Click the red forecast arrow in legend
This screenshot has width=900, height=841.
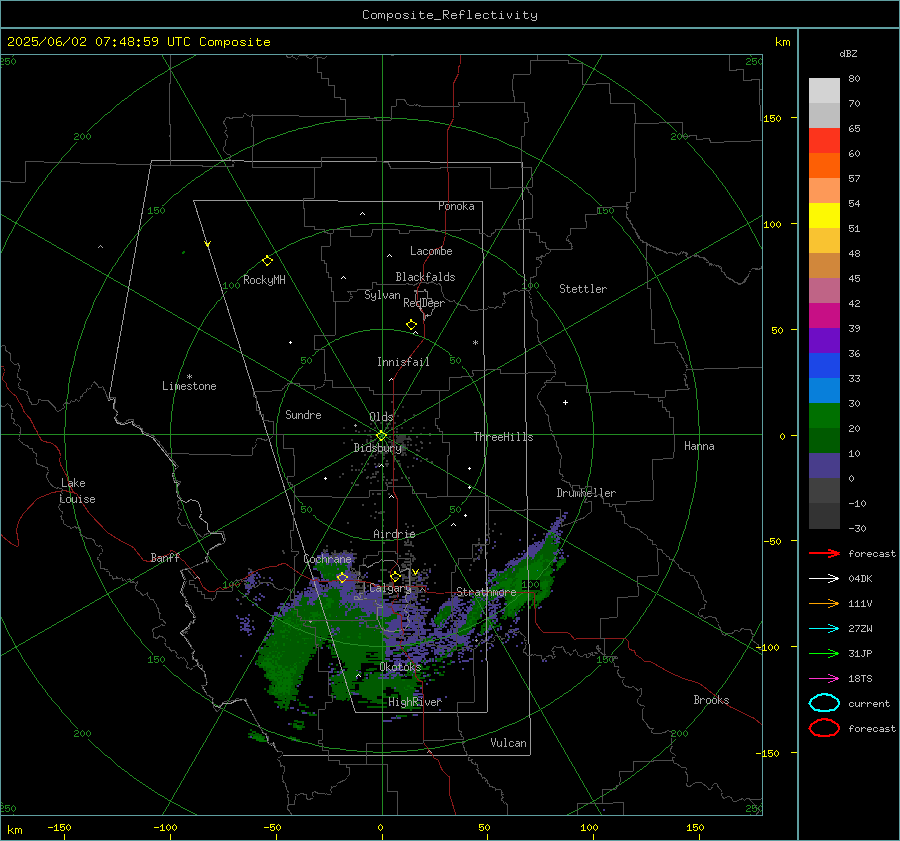coord(824,553)
